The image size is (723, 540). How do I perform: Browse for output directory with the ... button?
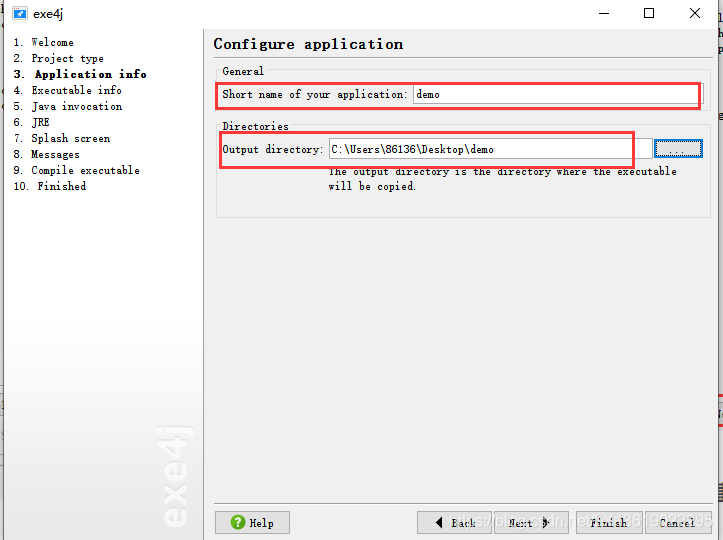(678, 149)
